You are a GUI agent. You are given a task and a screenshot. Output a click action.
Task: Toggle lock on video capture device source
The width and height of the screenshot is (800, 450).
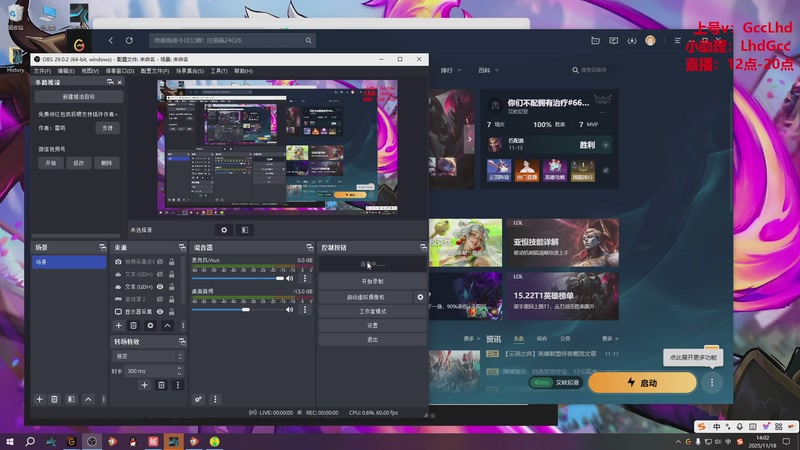pos(171,262)
